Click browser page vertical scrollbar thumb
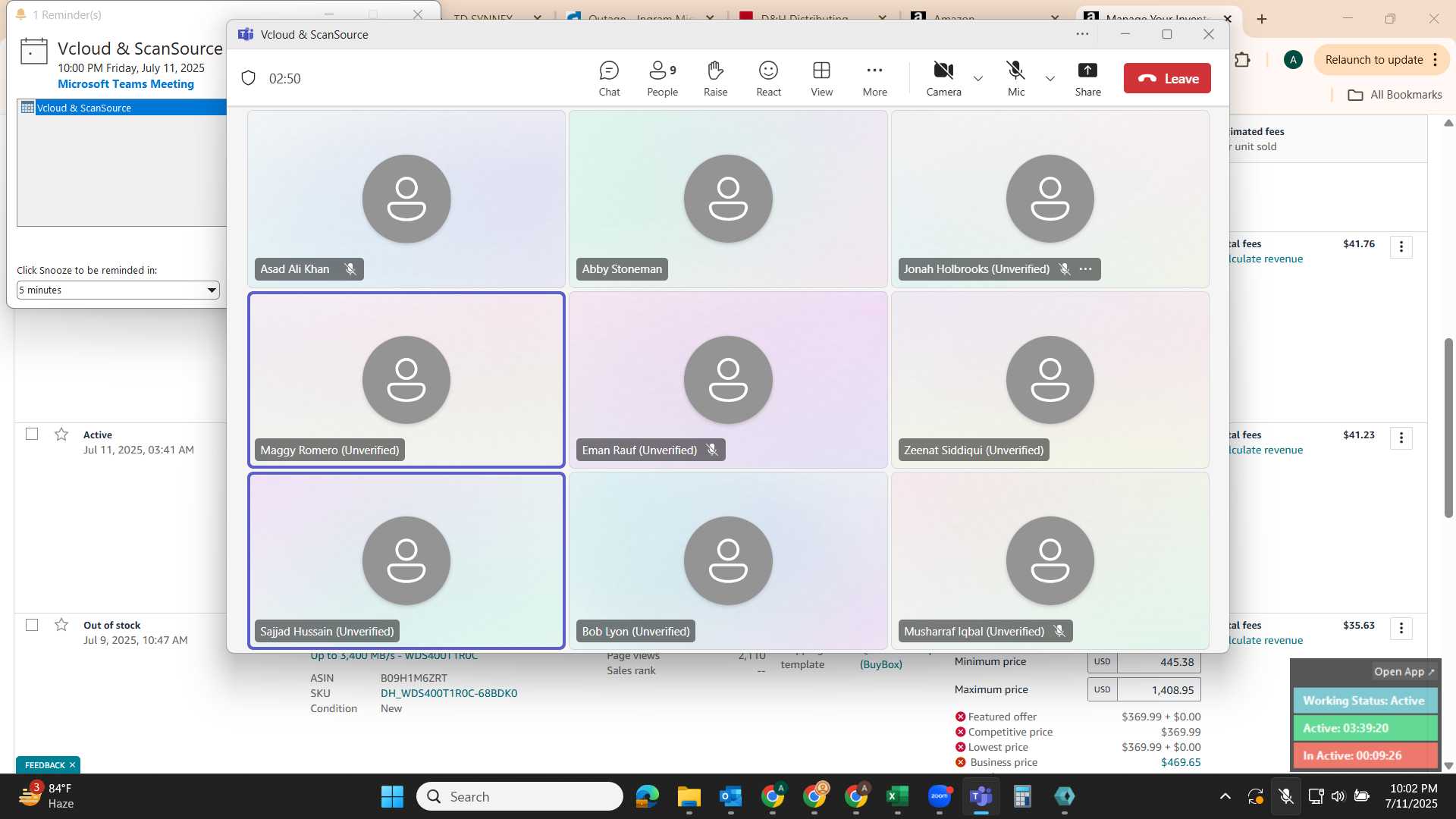The height and width of the screenshot is (819, 1456). pos(1448,428)
